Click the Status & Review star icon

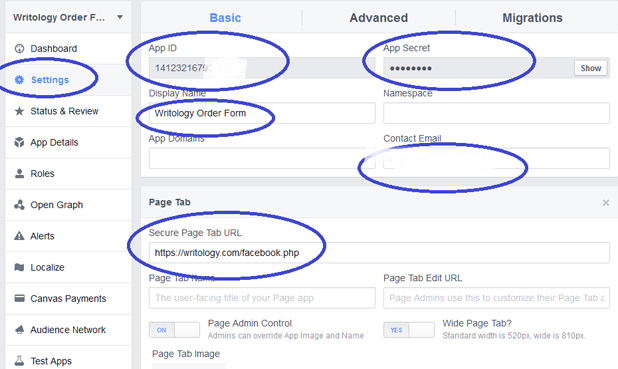tap(19, 111)
